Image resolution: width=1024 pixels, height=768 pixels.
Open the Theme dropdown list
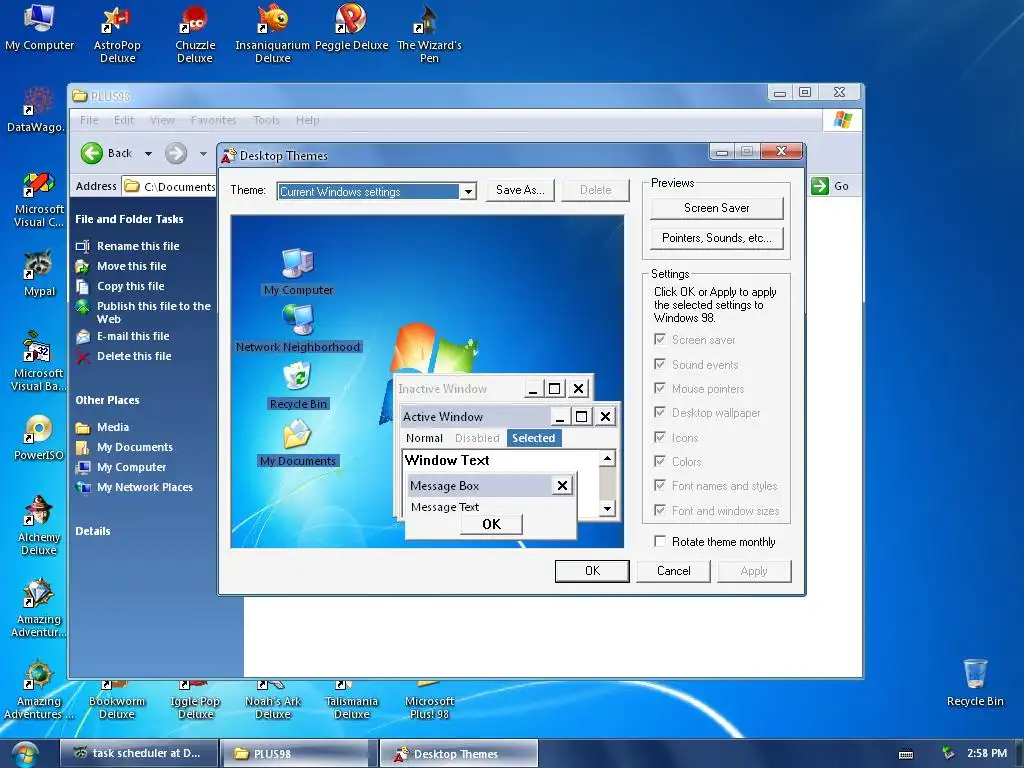(468, 191)
